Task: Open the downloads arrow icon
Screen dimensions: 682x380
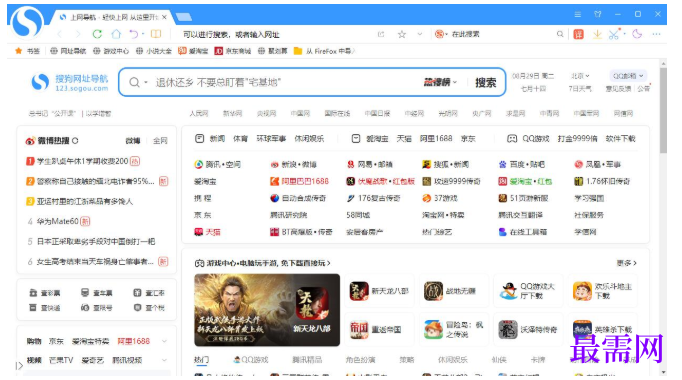Action: point(597,34)
